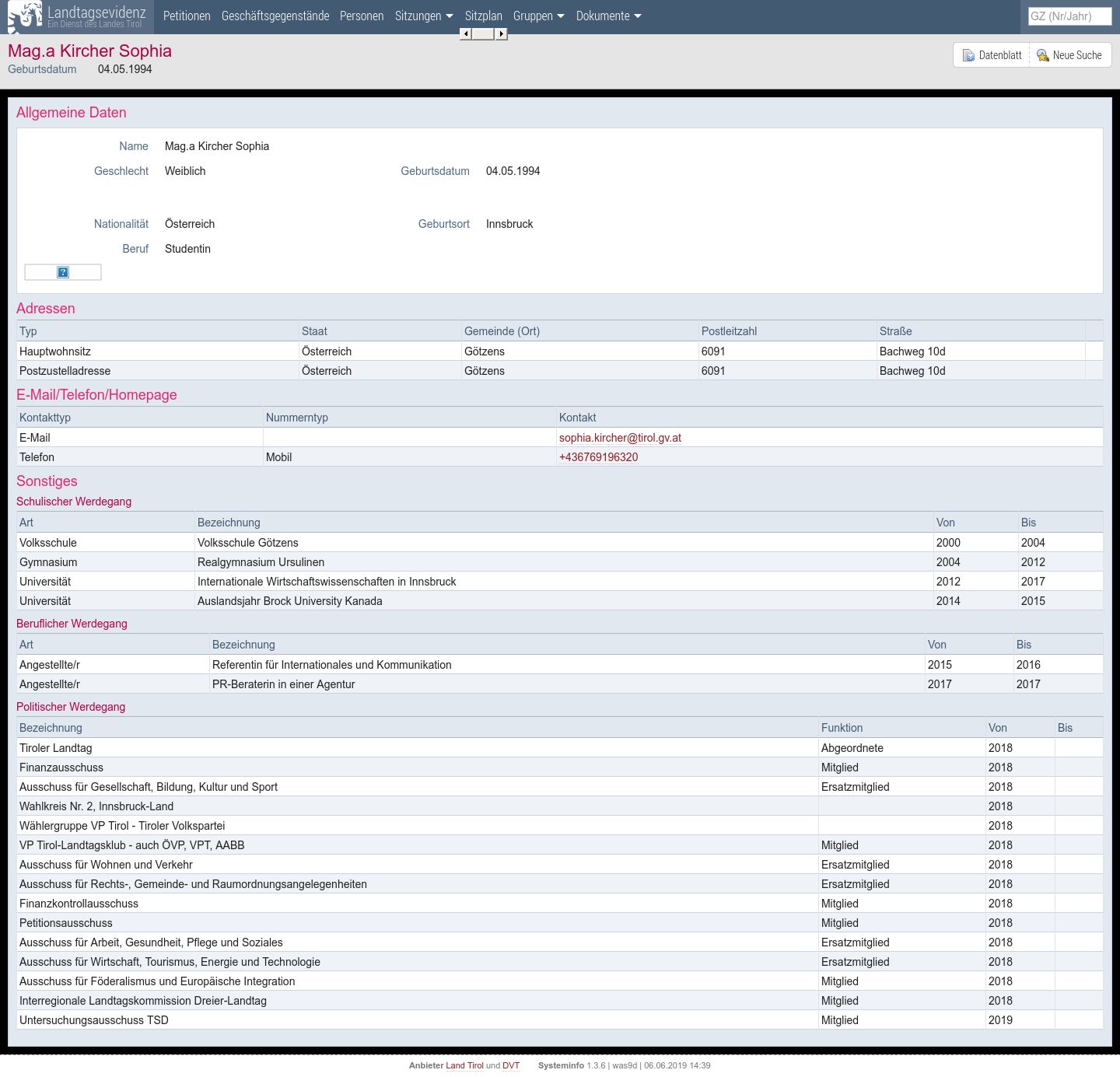Screen dimensions: 1120x1077
Task: Expand the Gruppen dropdown menu
Action: [x=539, y=16]
